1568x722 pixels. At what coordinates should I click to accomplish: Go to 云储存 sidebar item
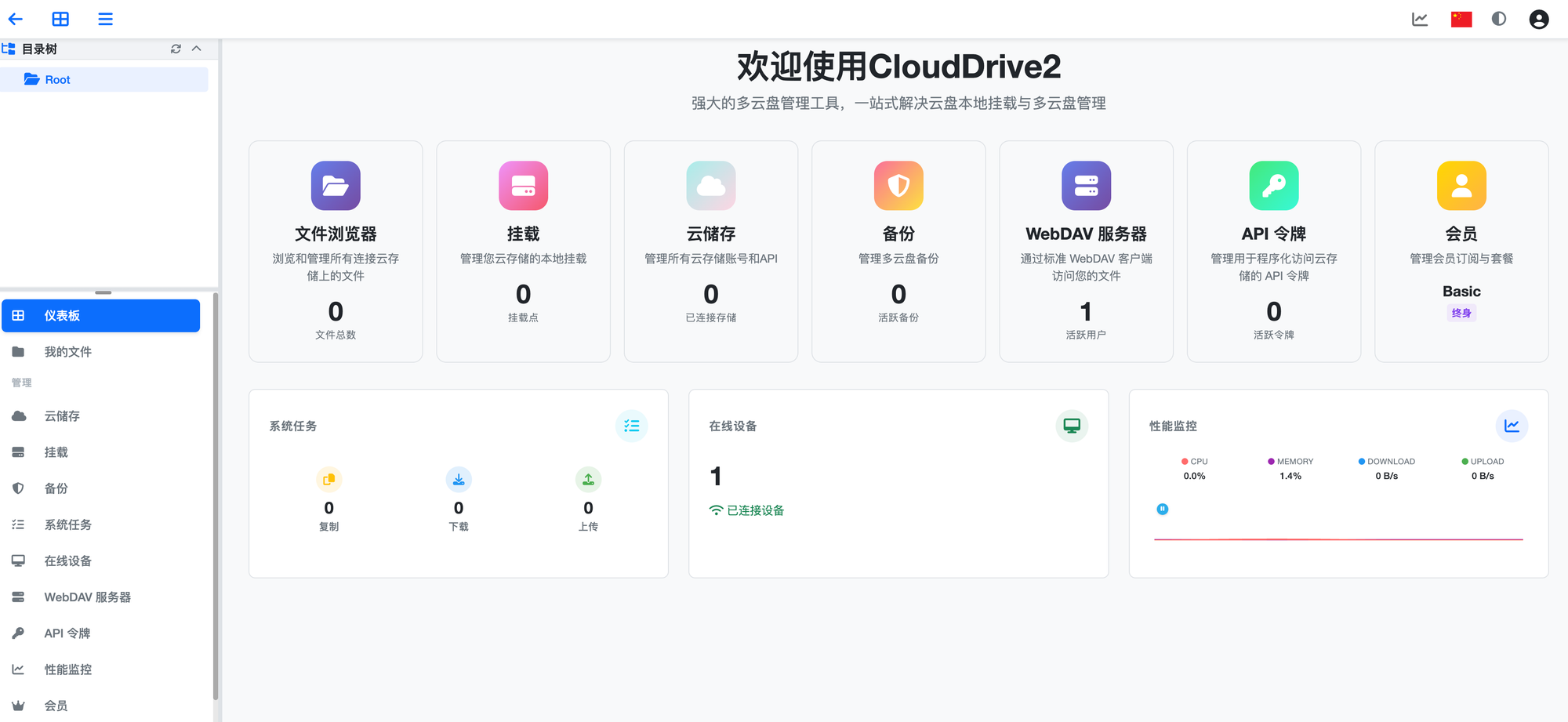pyautogui.click(x=62, y=416)
